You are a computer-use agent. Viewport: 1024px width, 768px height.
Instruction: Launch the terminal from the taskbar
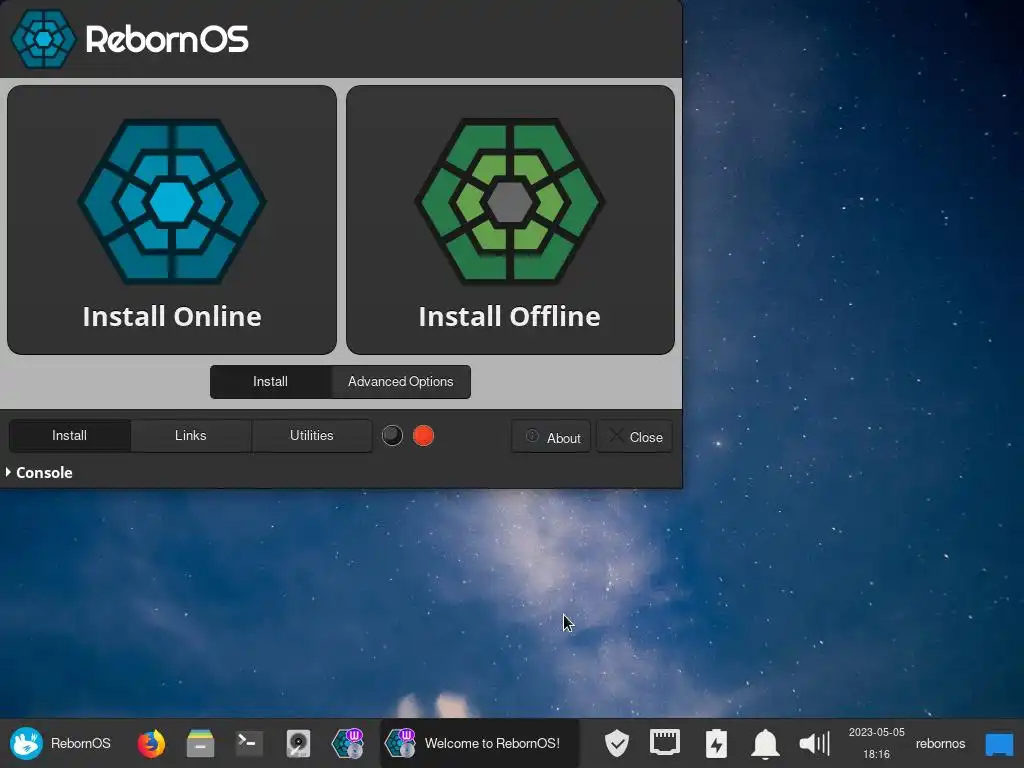tap(249, 743)
